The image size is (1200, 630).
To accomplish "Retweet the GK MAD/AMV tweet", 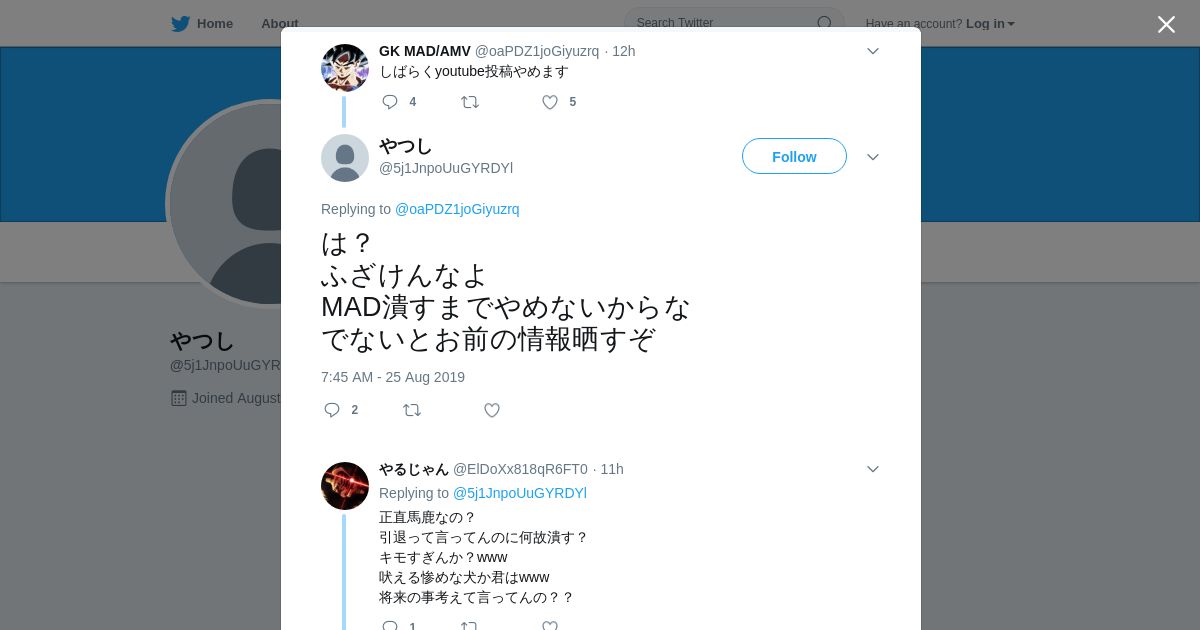I will point(470,102).
